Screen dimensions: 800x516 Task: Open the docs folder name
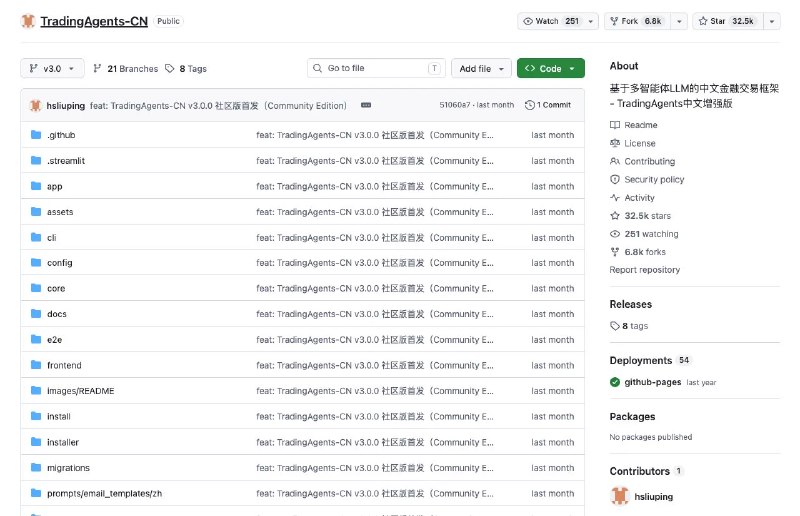(57, 314)
